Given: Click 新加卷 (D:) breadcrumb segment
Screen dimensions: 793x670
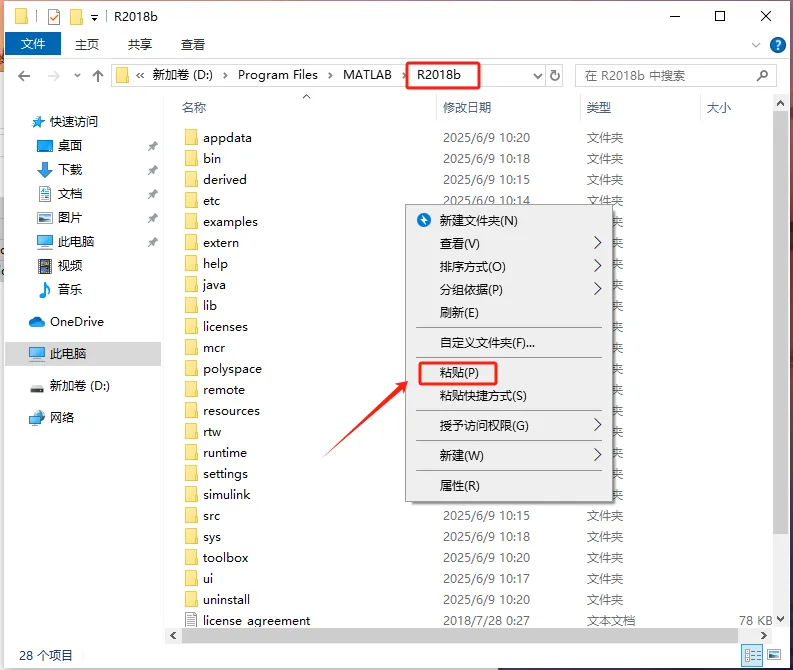Looking at the screenshot, I should (183, 75).
